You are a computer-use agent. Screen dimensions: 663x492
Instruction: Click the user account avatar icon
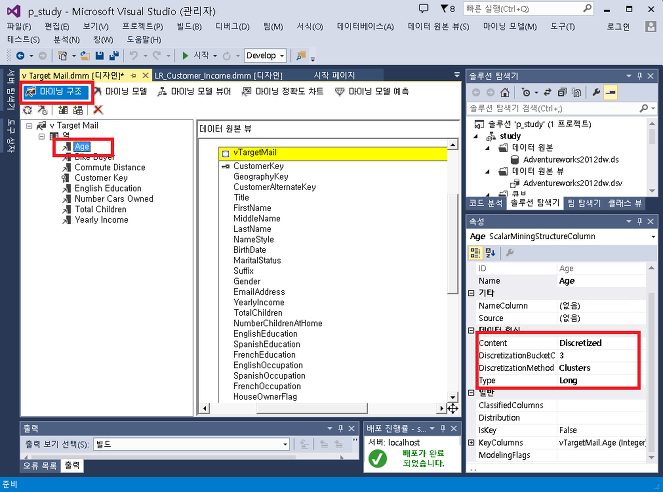[650, 26]
